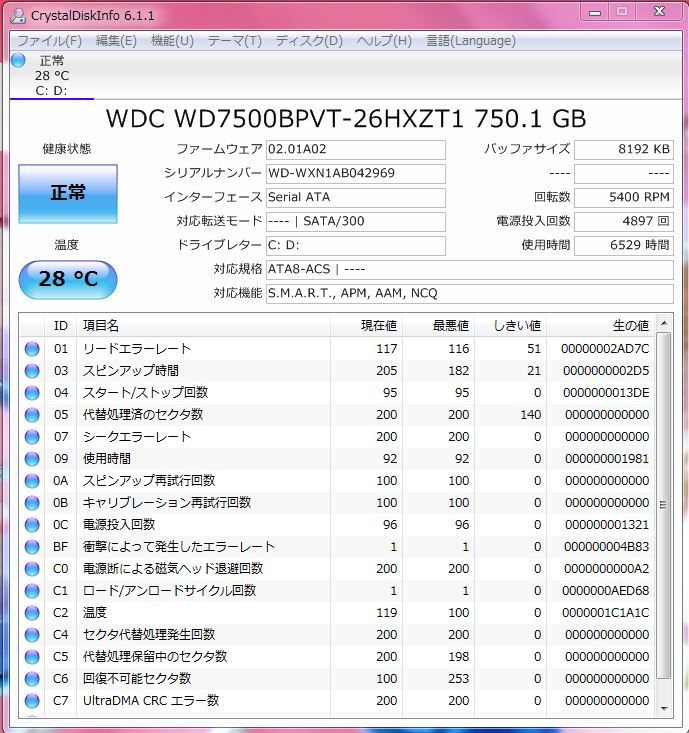
Task: Click raw value 0000000AED68
Action: click(605, 590)
